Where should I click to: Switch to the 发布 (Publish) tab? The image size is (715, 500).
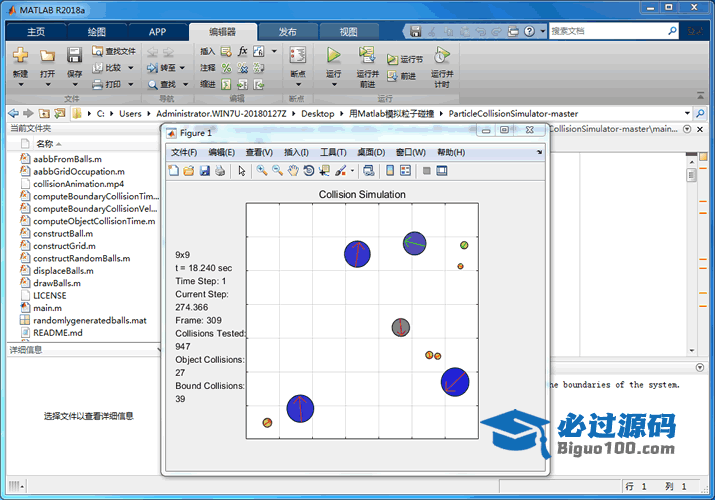pyautogui.click(x=288, y=32)
